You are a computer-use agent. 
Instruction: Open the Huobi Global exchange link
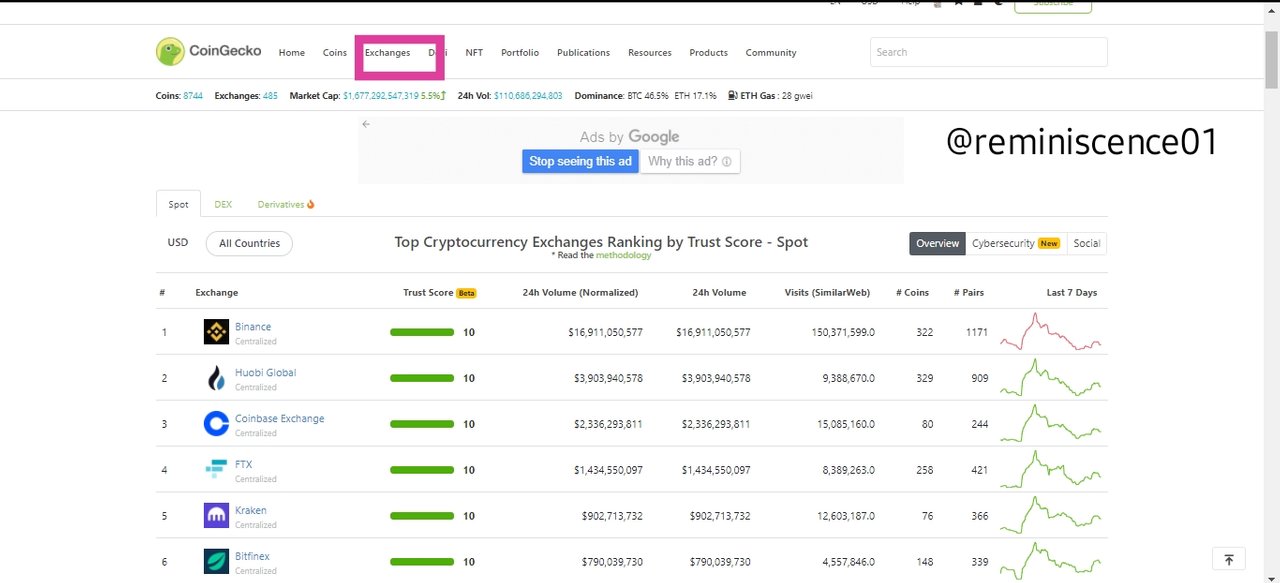pos(265,373)
